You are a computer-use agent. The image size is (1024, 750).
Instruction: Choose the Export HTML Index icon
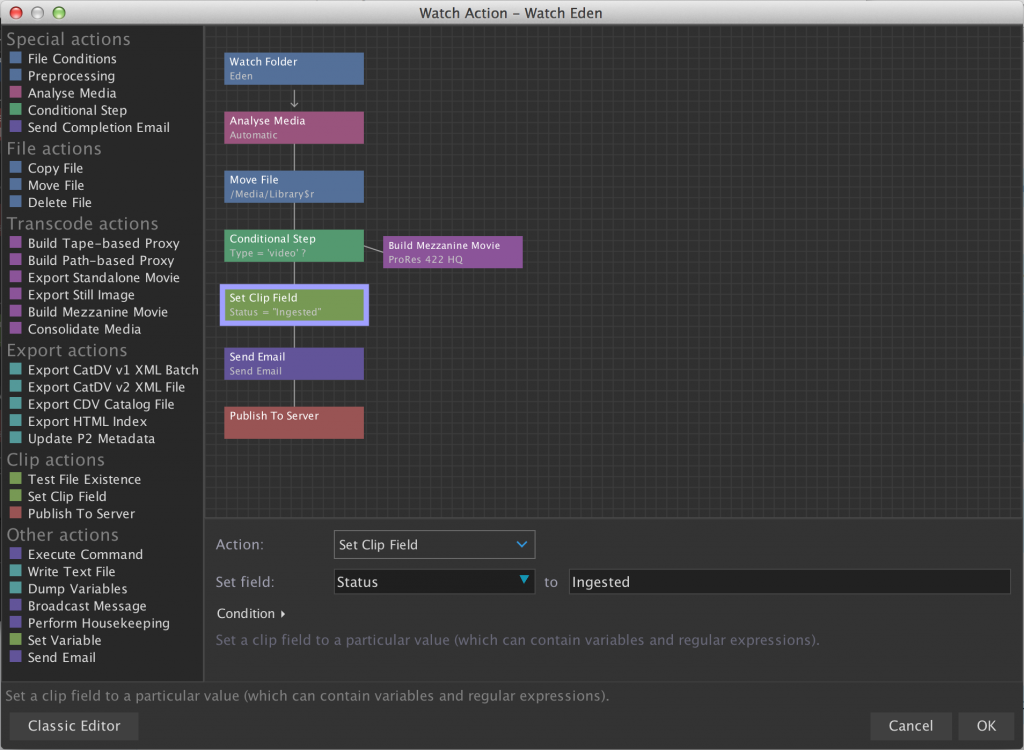click(15, 421)
